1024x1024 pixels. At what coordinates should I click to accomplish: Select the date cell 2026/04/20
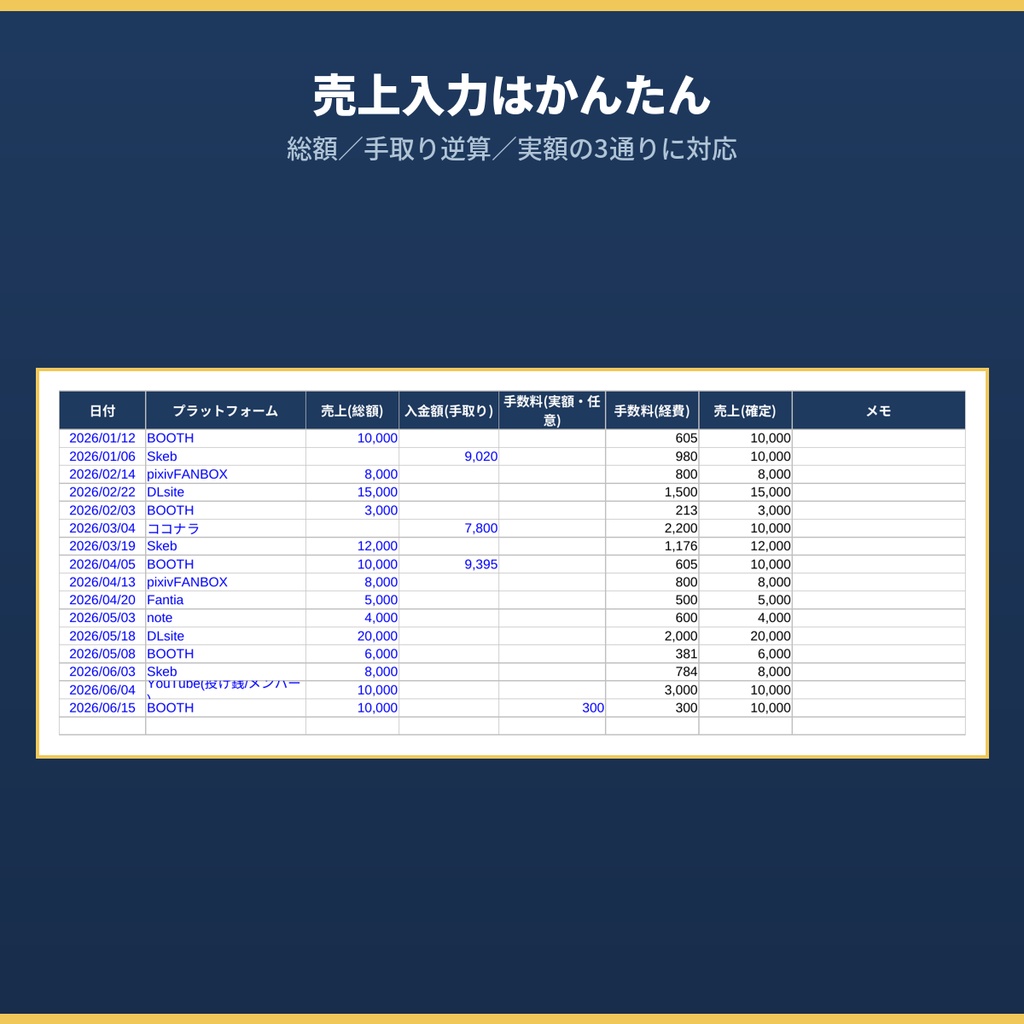[x=103, y=600]
